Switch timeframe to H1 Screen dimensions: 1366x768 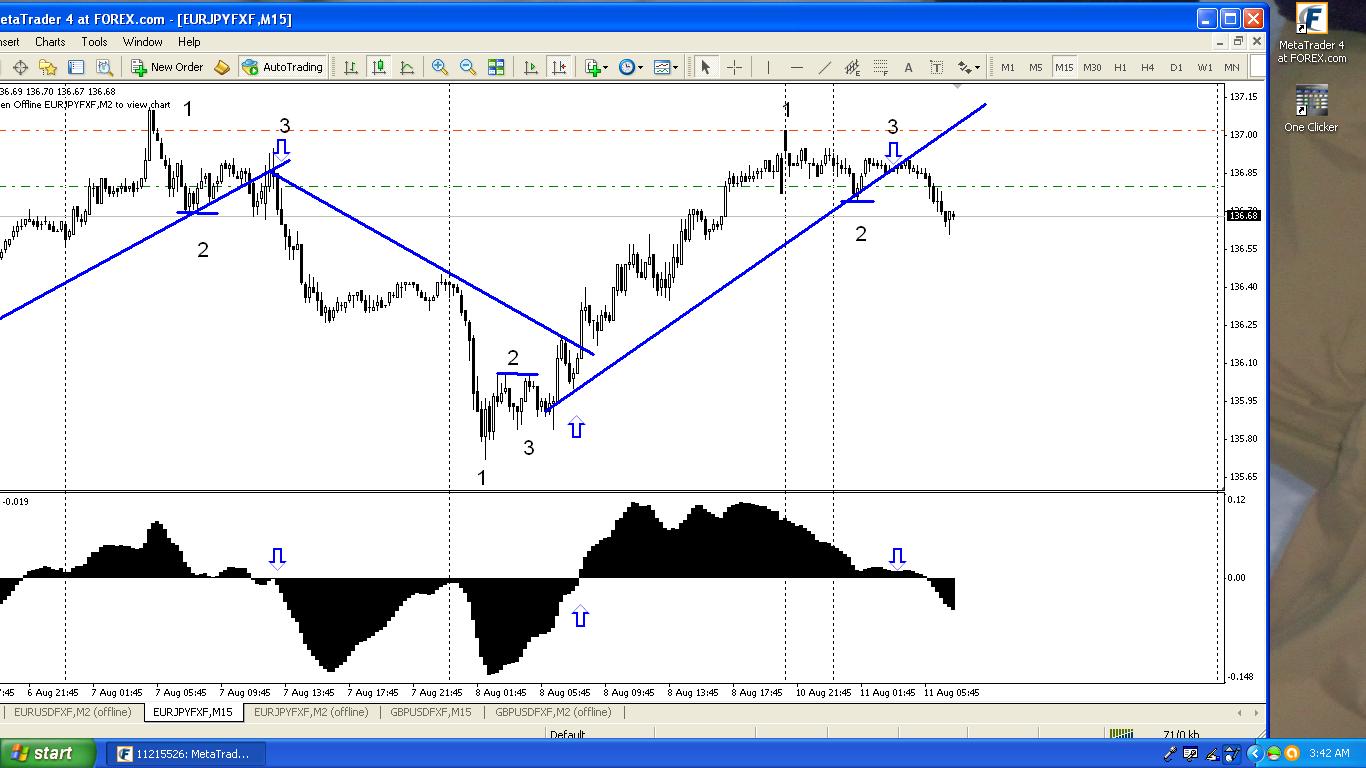pyautogui.click(x=1120, y=67)
